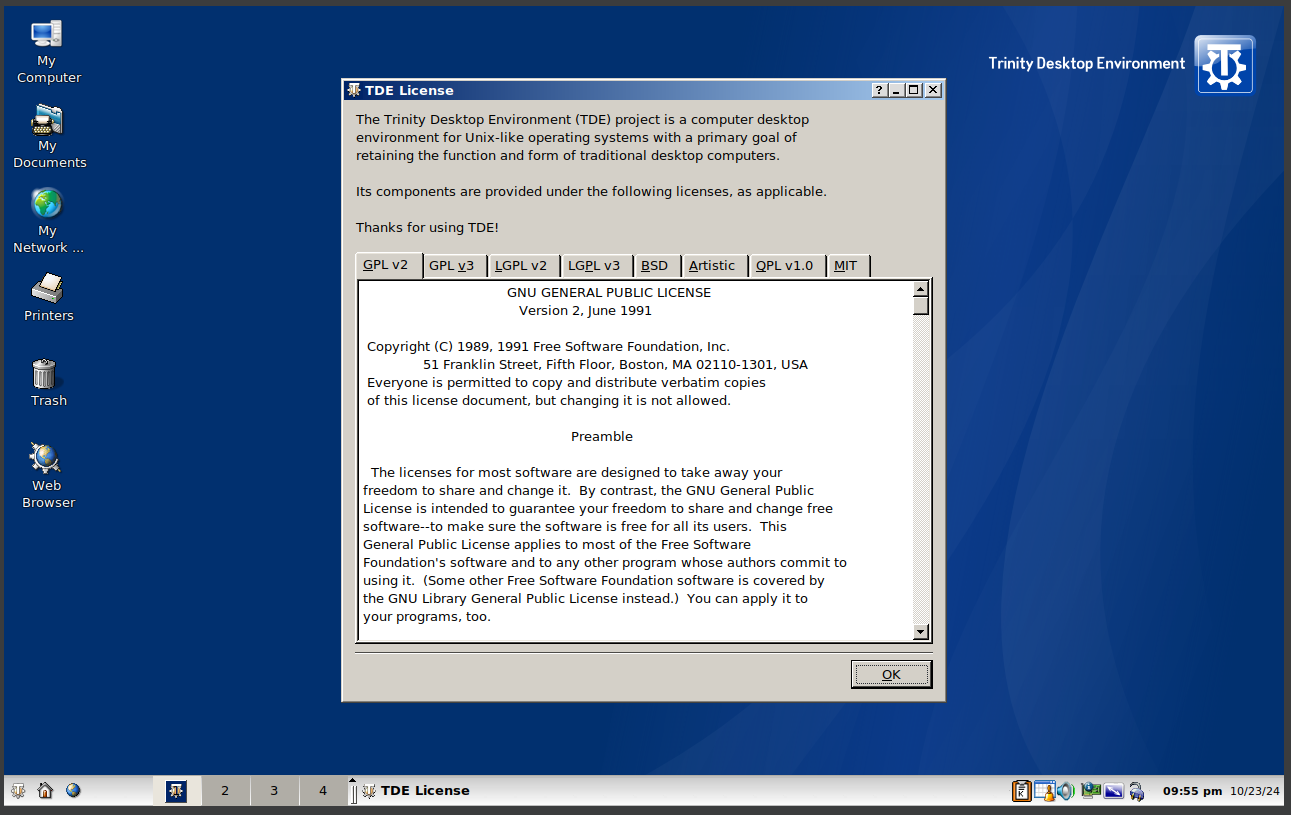The image size is (1291, 815).
Task: Open the BSD license tab
Action: coord(654,266)
